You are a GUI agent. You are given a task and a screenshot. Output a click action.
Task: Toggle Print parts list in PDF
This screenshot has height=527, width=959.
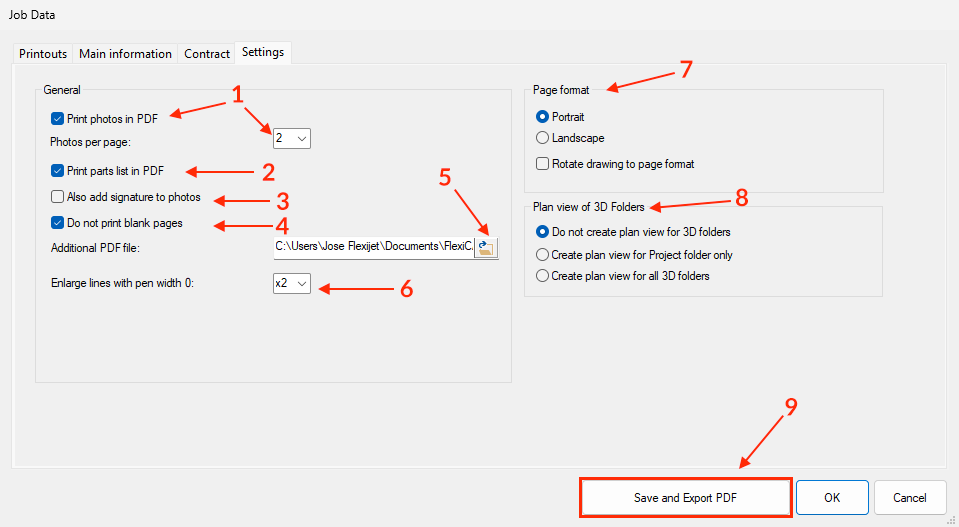[x=58, y=170]
